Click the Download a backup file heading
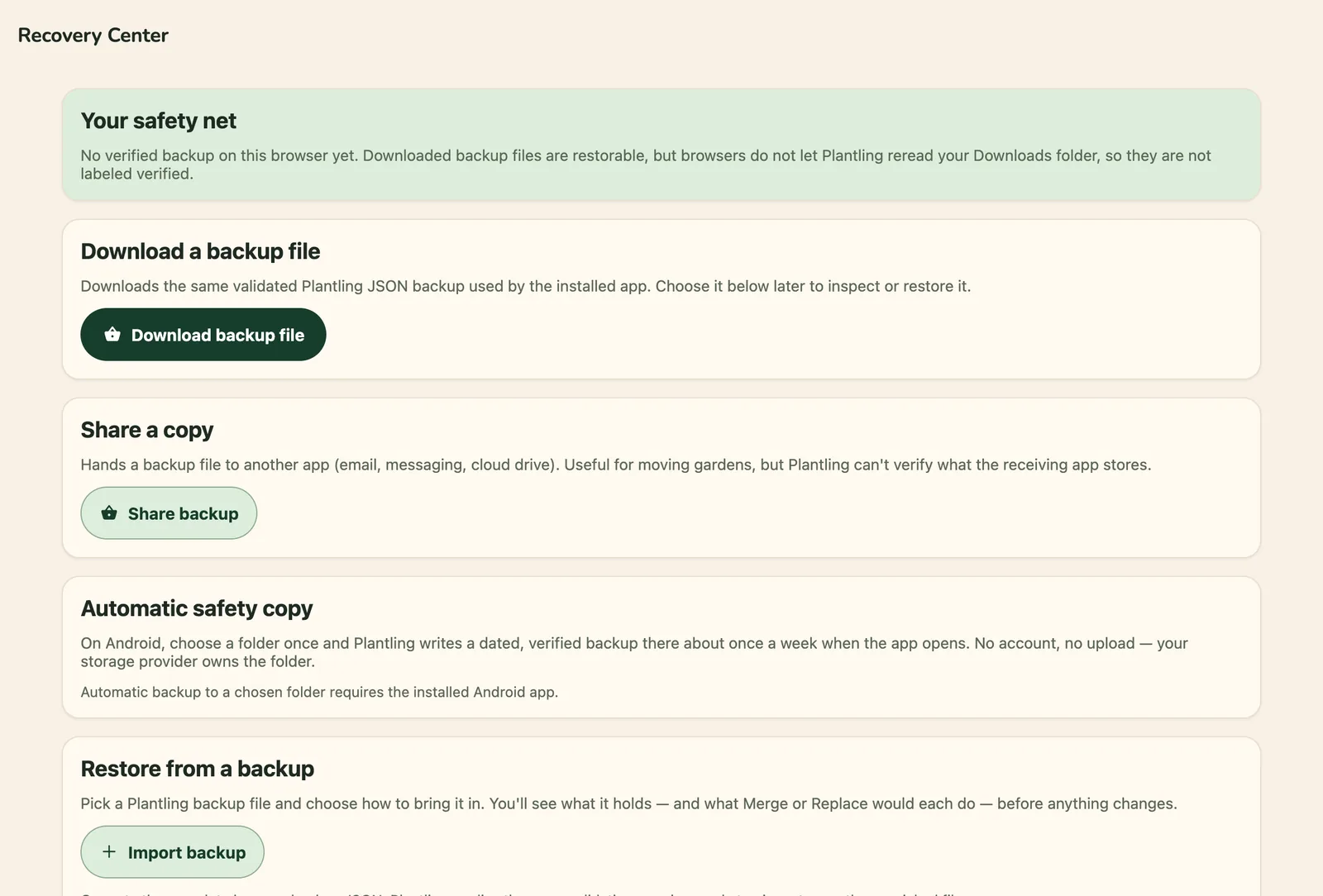 click(201, 251)
